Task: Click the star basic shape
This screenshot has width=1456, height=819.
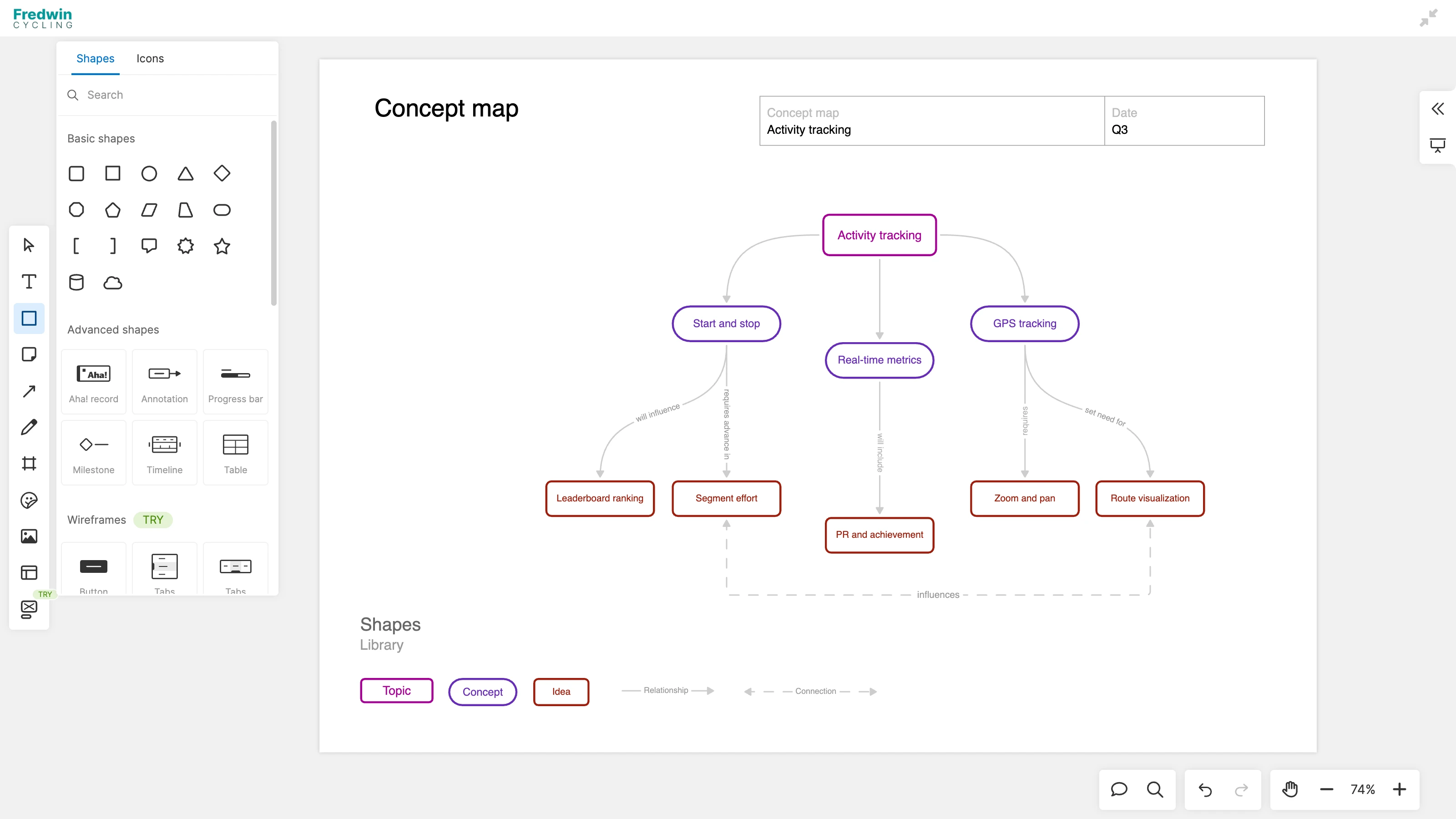Action: (222, 247)
